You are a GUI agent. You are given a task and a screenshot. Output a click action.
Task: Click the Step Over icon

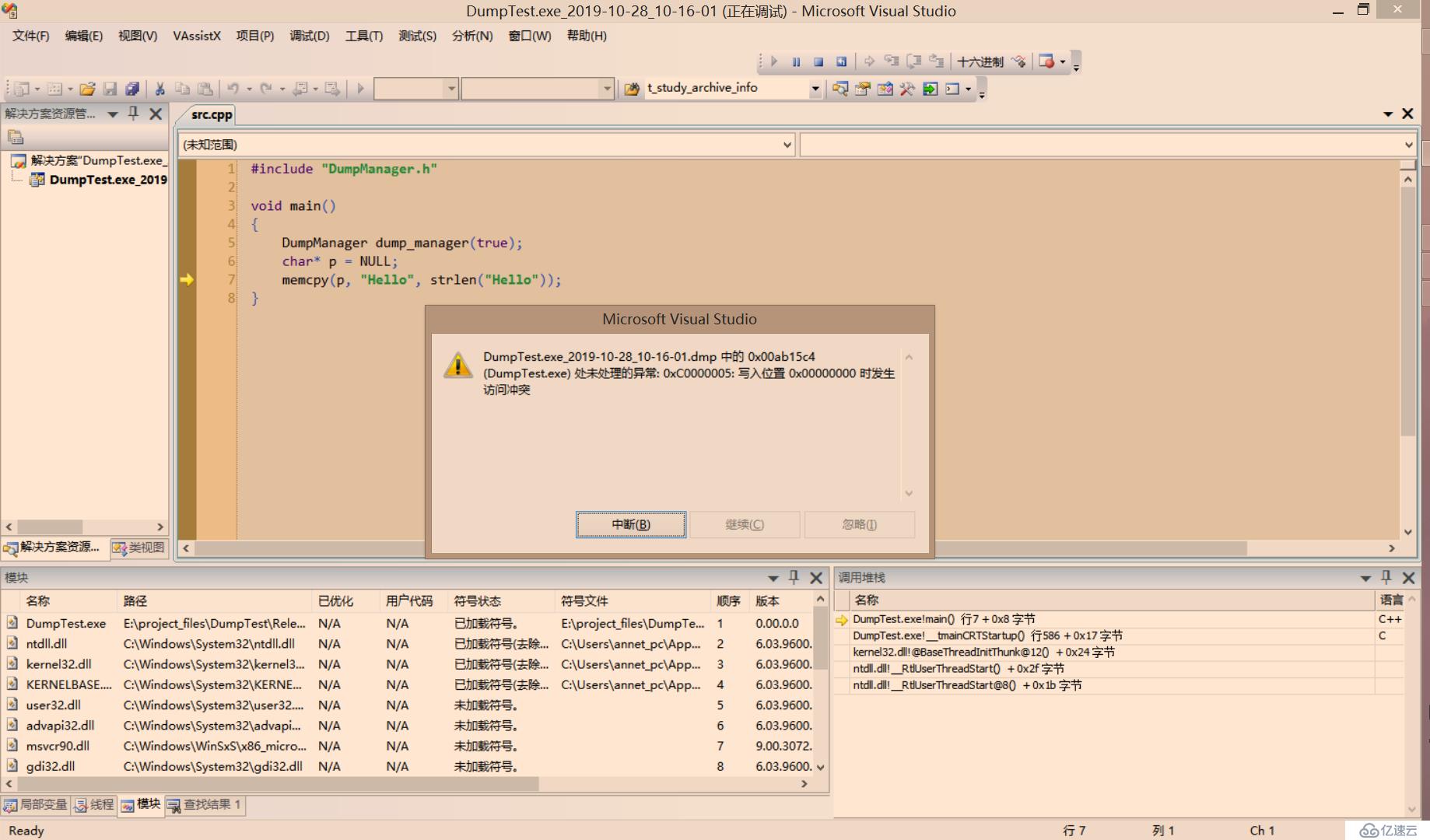click(x=914, y=61)
